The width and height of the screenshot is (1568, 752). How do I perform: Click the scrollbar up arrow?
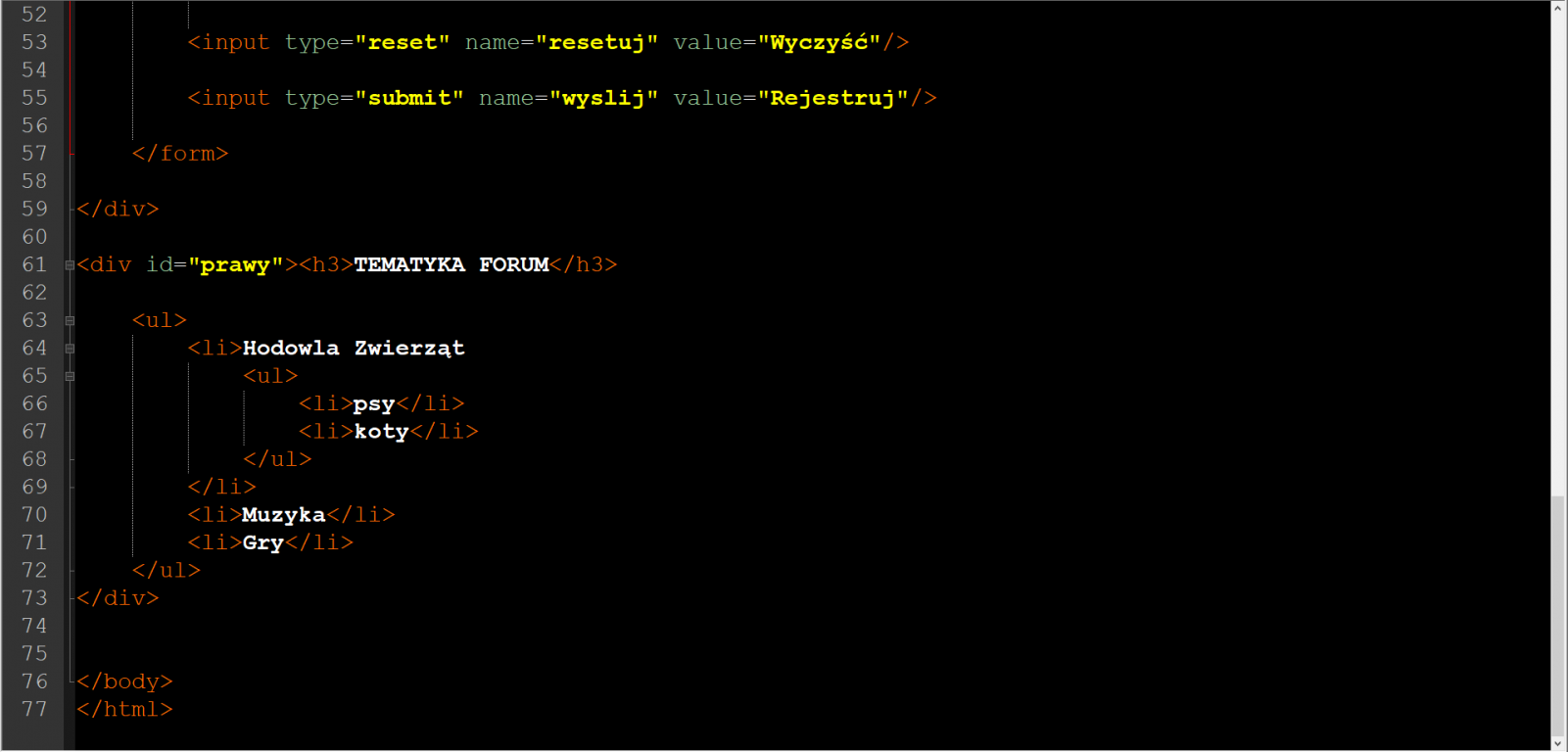tap(1558, 8)
